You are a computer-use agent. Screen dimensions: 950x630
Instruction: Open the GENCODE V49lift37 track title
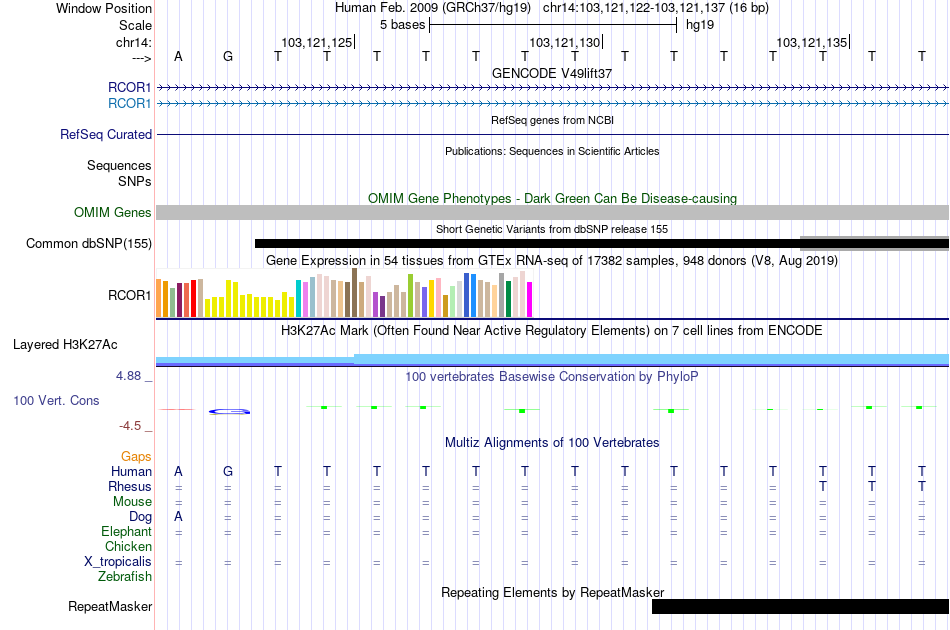[552, 73]
